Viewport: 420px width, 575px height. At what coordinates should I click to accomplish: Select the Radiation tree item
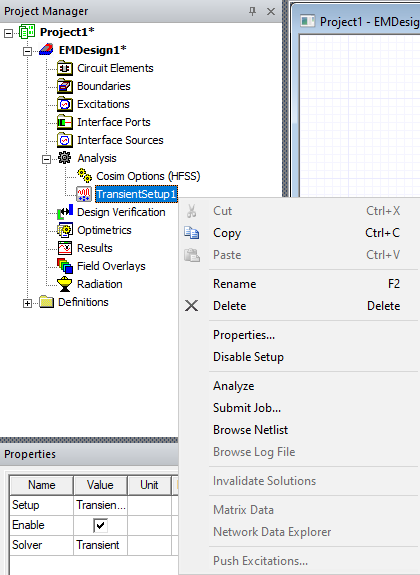pyautogui.click(x=100, y=284)
